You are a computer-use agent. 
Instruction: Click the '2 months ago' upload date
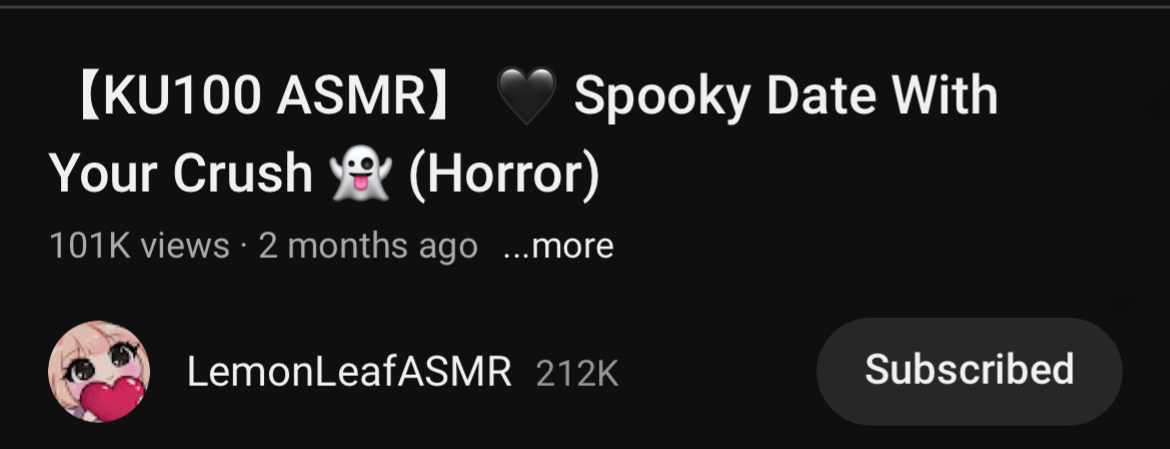[368, 246]
